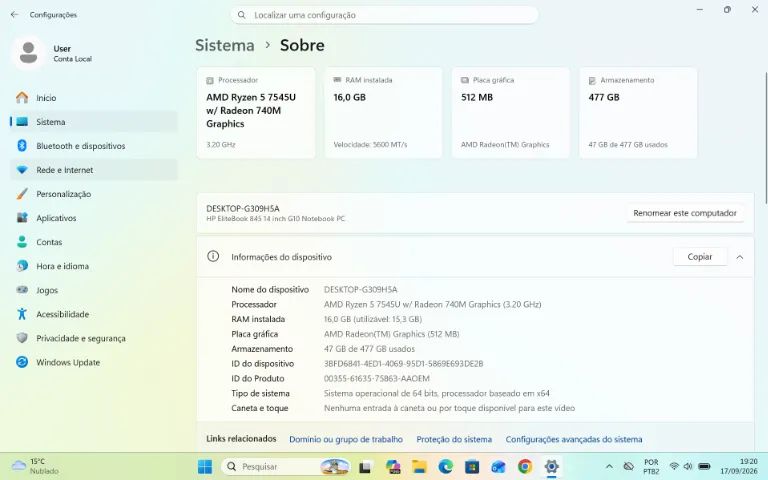Screen dimensions: 768x480
Task: Open "Proteção do sistema" link
Action: tap(454, 439)
